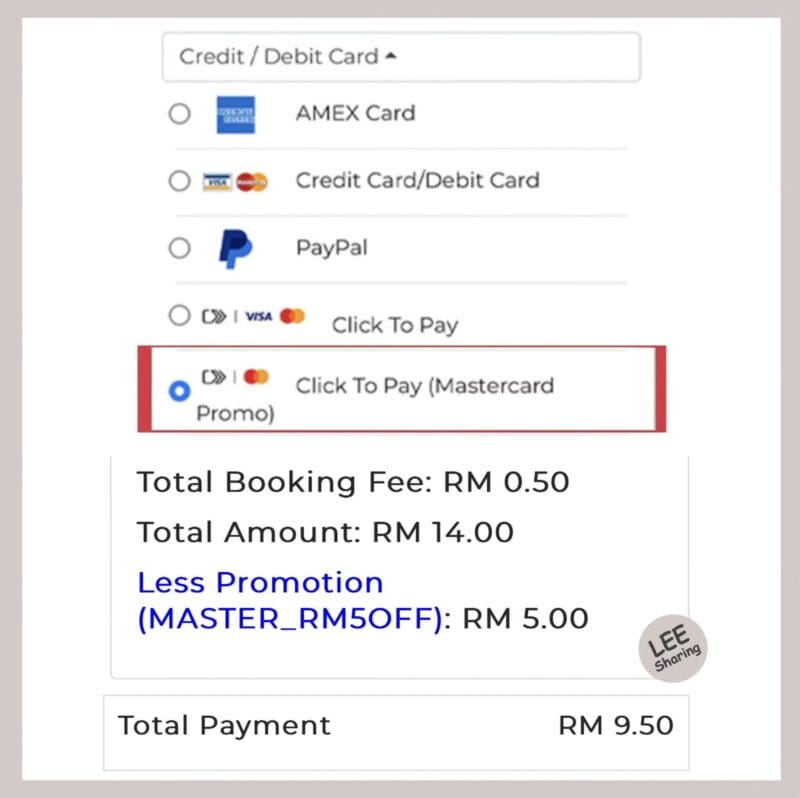Click the PayPal option label
The height and width of the screenshot is (798, 800).
(x=332, y=248)
